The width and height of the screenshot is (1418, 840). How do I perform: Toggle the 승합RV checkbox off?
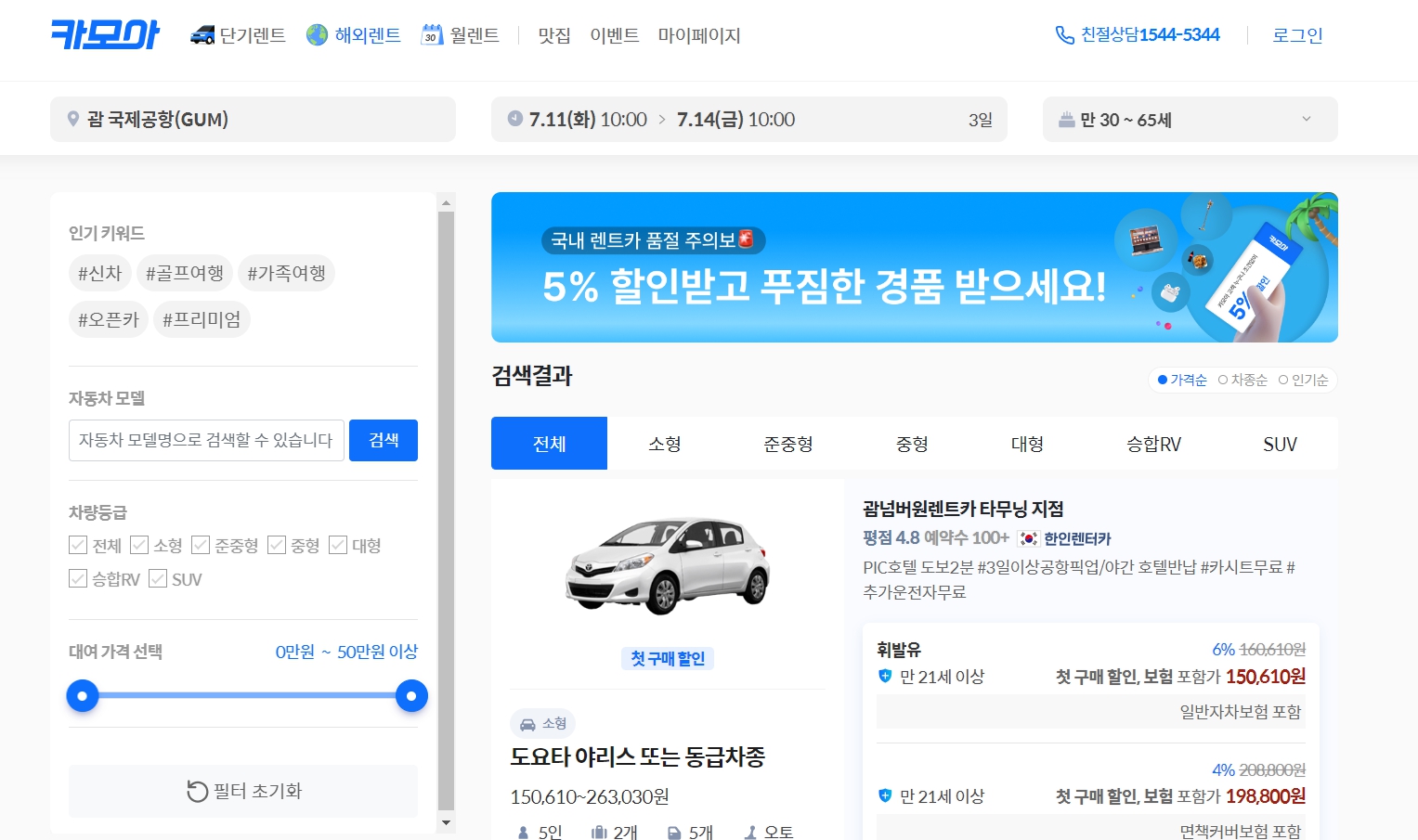[78, 578]
